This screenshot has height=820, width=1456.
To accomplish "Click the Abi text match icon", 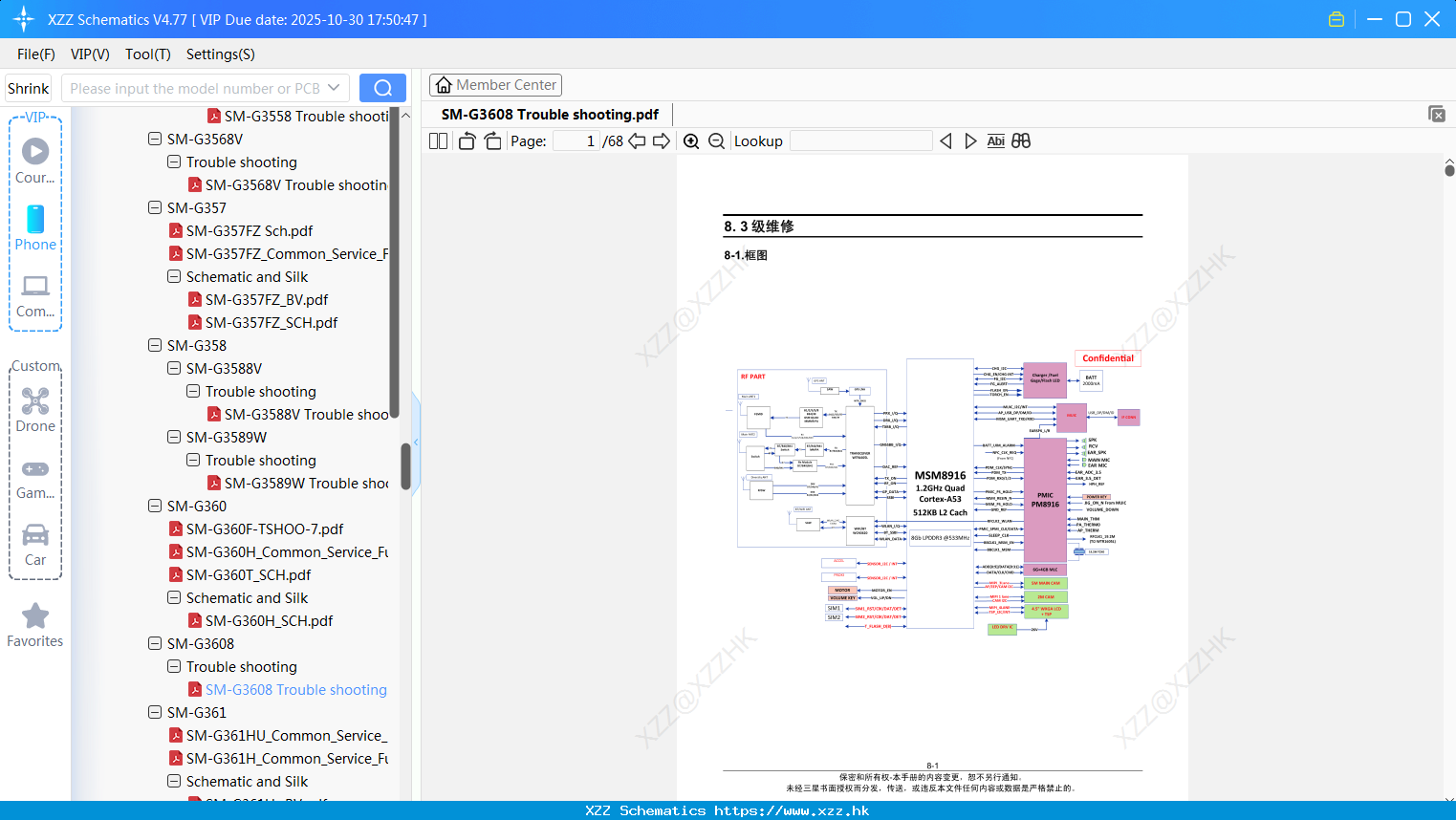I will pyautogui.click(x=995, y=141).
